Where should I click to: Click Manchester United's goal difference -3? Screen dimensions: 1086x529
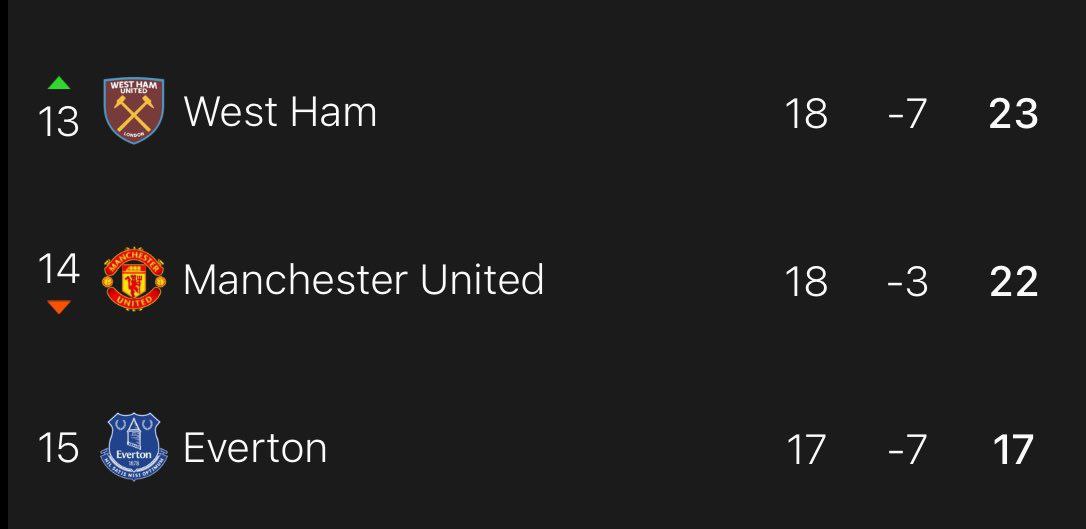pyautogui.click(x=907, y=282)
